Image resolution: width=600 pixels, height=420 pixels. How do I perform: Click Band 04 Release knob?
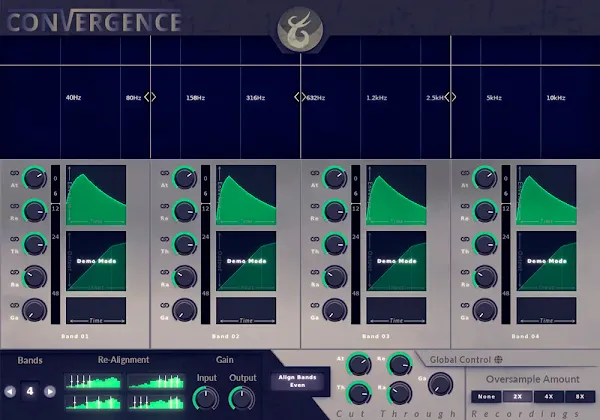[x=485, y=211]
